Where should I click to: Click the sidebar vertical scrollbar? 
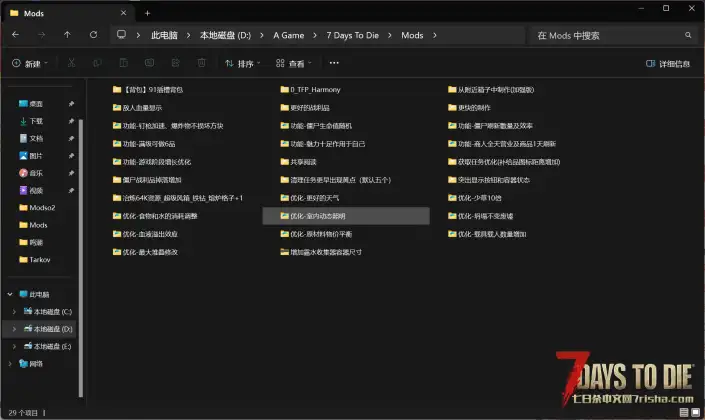pyautogui.click(x=81, y=259)
